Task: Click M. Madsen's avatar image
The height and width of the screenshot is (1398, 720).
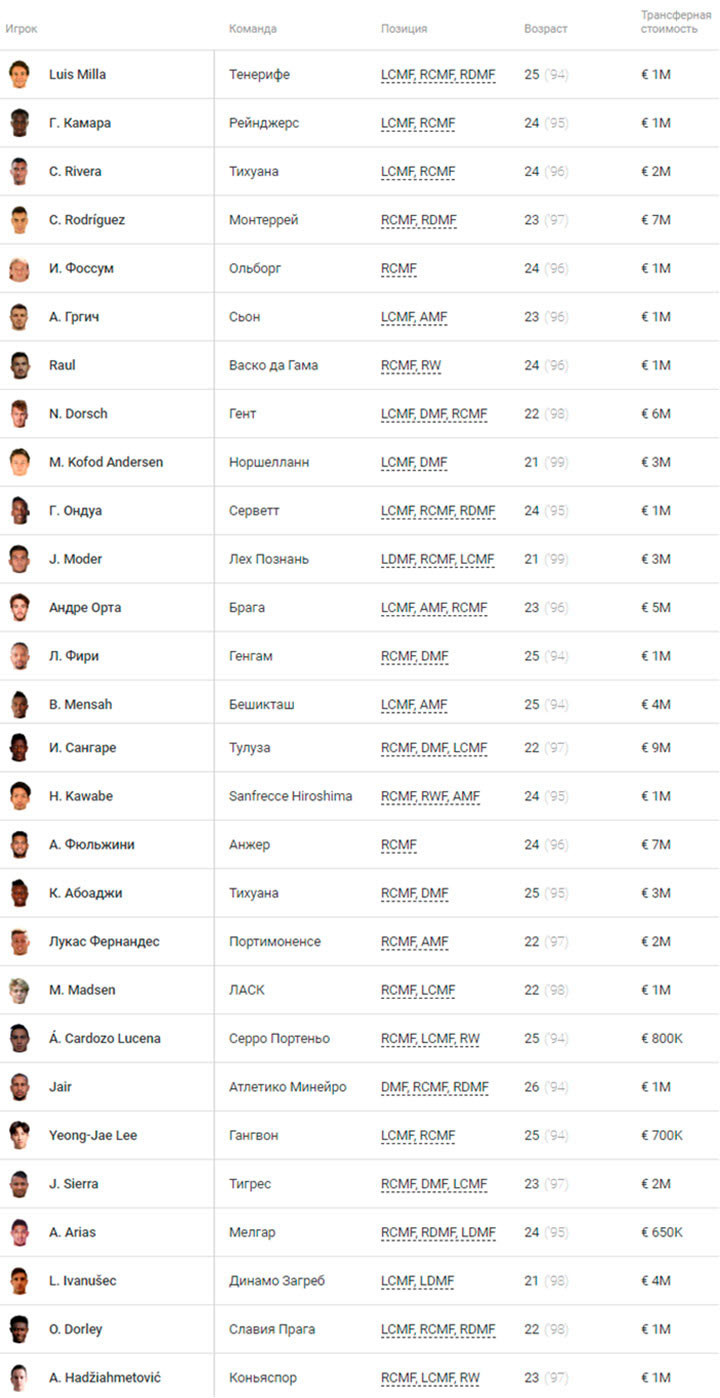Action: tap(19, 990)
